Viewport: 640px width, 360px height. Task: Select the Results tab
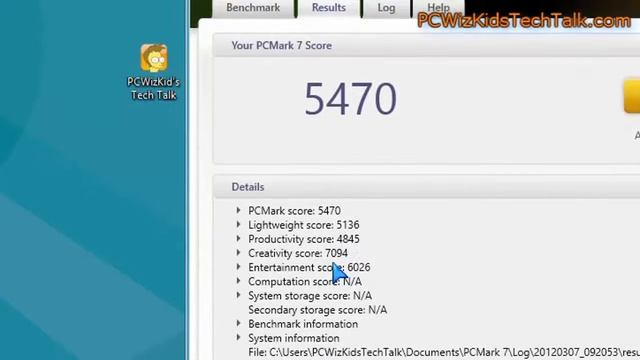click(x=329, y=8)
